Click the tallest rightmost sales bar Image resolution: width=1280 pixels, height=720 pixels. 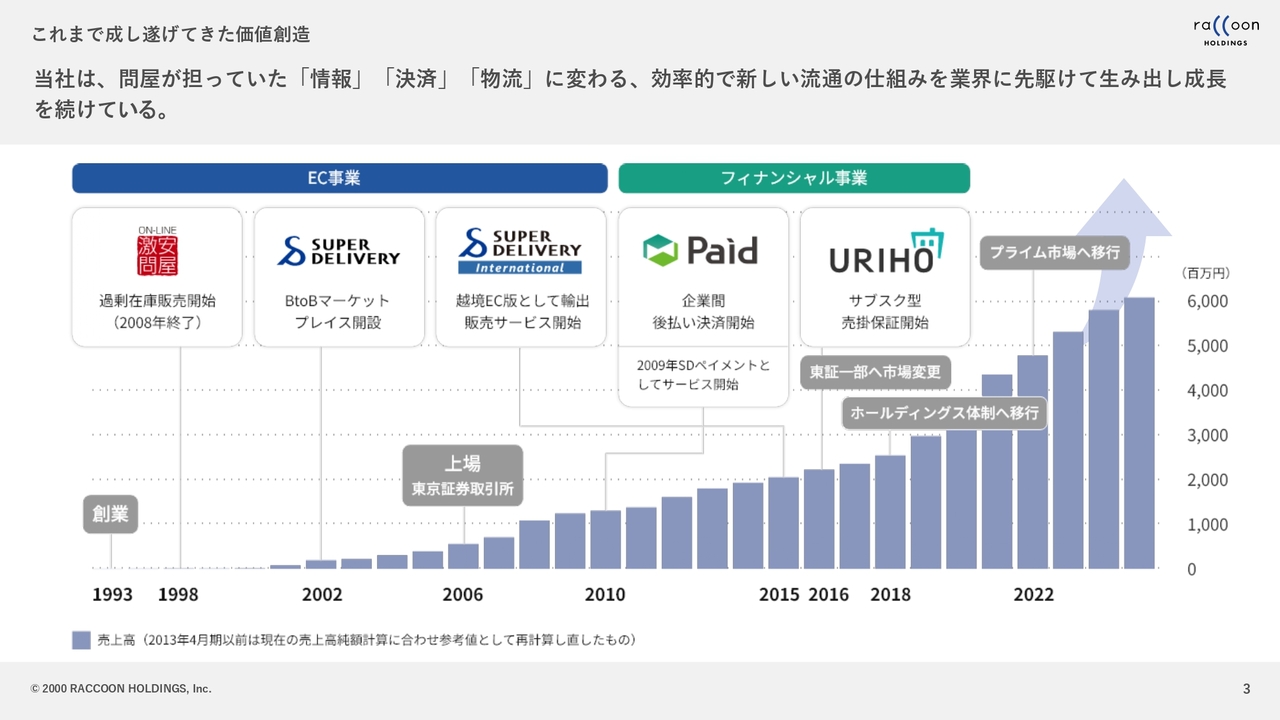(x=1139, y=433)
